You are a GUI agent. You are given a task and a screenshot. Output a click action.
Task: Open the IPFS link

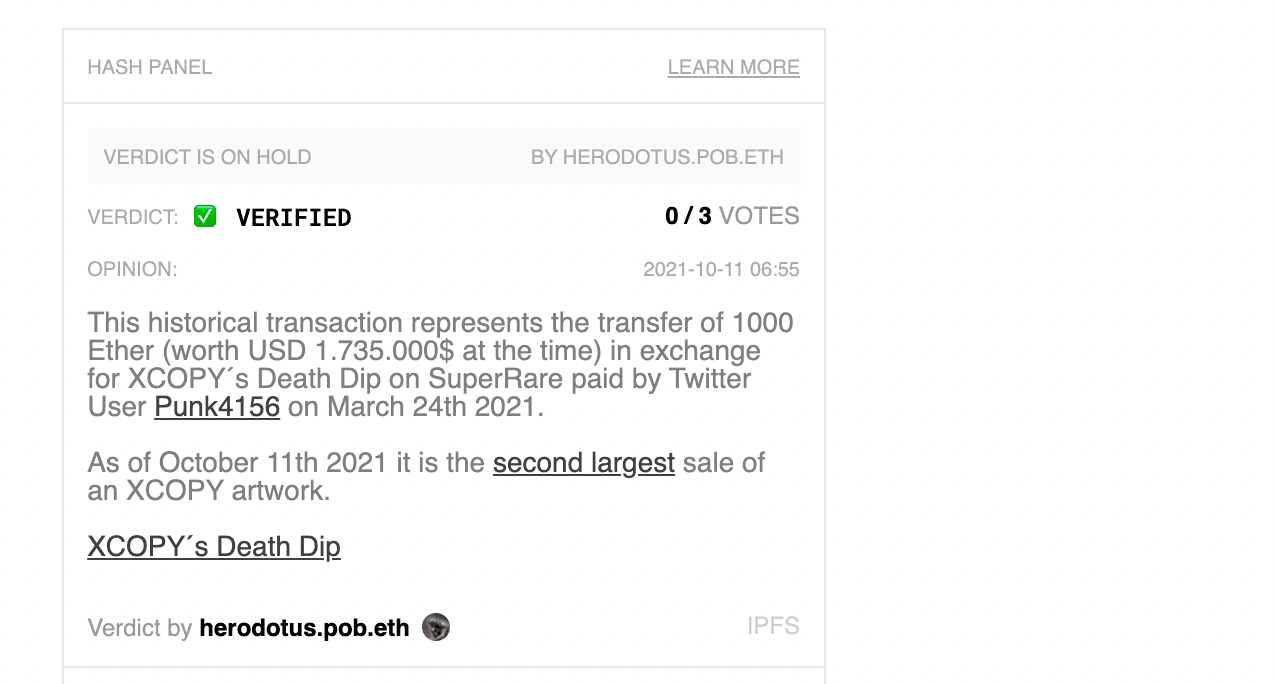click(x=773, y=626)
